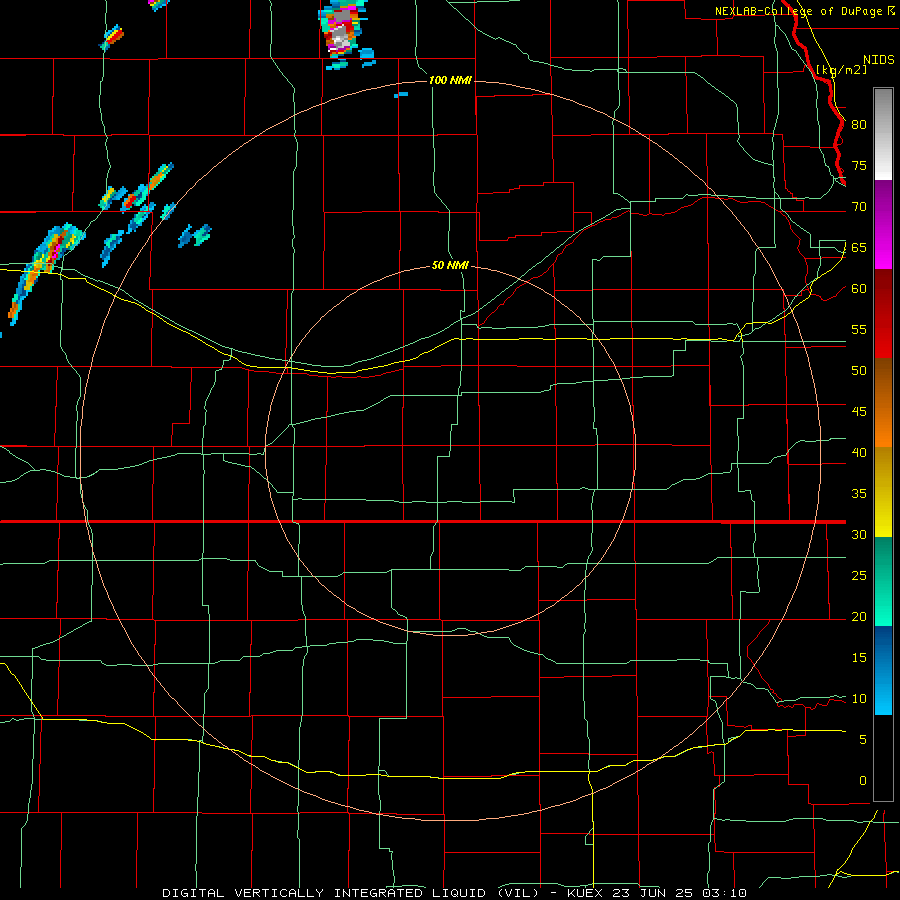This screenshot has height=900, width=900.
Task: Click the 100 NMI range ring label
Action: 451,80
